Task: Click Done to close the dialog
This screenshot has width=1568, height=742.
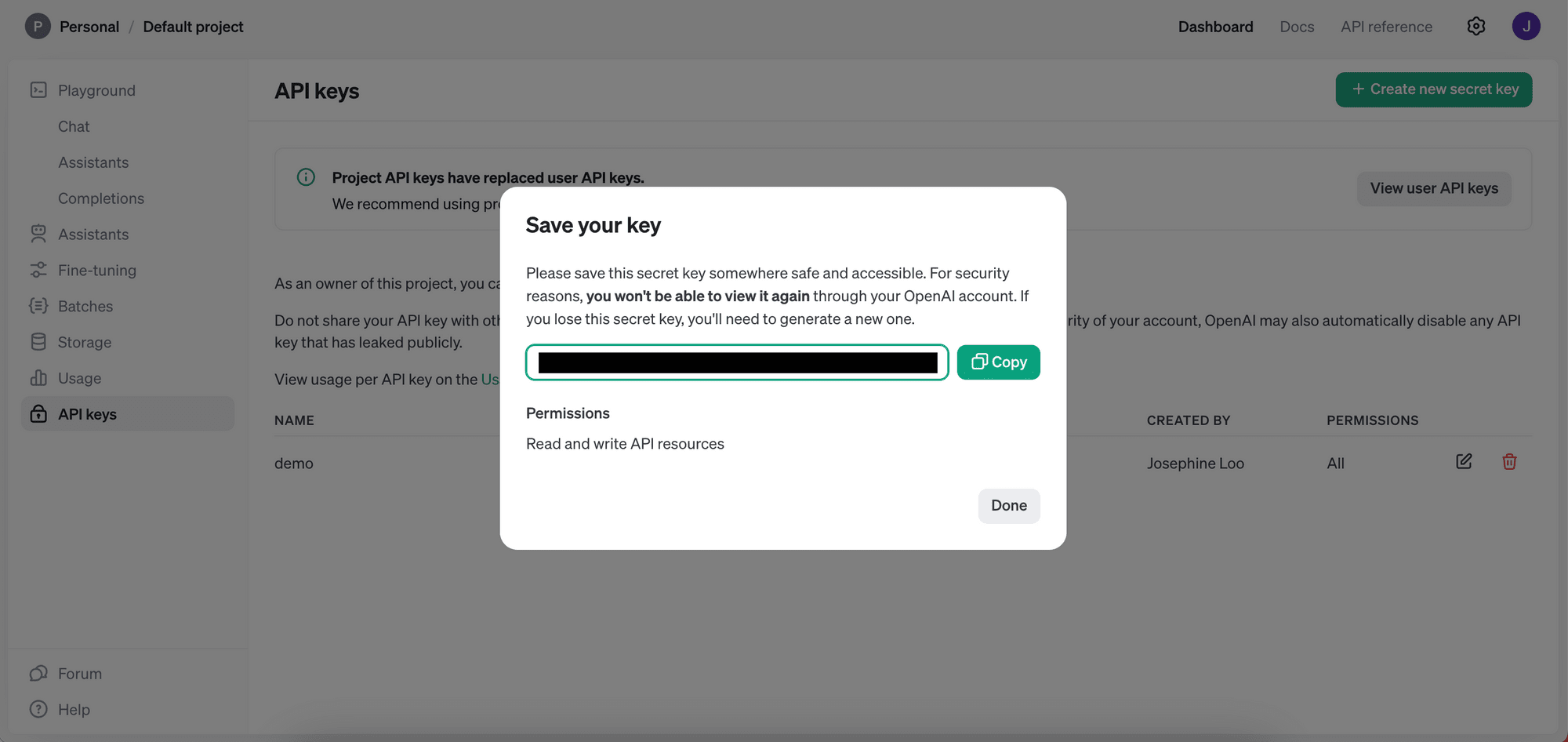Action: coord(1009,506)
